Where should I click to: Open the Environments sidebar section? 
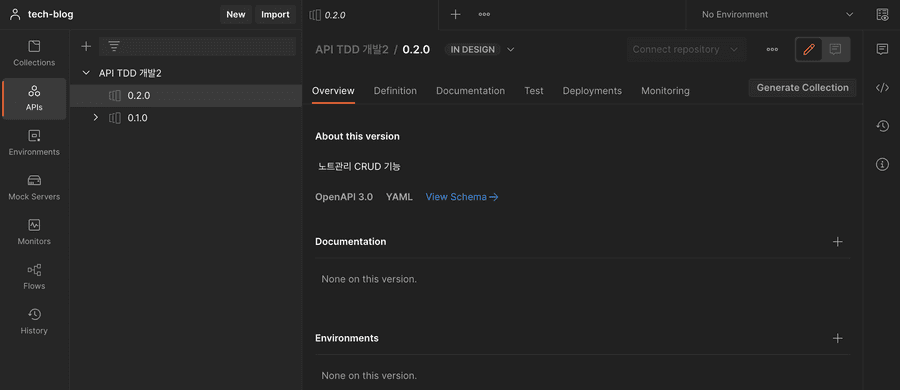click(x=34, y=143)
